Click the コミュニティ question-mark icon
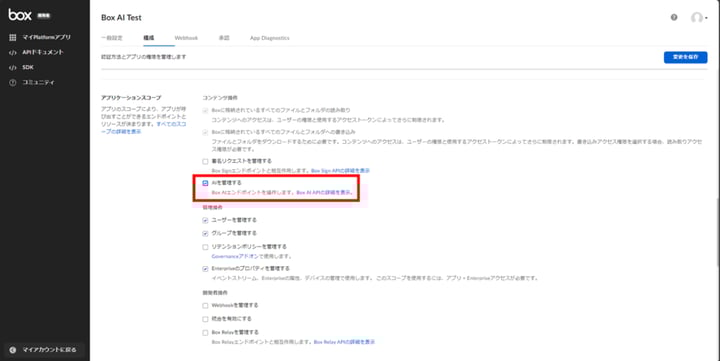The height and width of the screenshot is (361, 720). click(13, 83)
